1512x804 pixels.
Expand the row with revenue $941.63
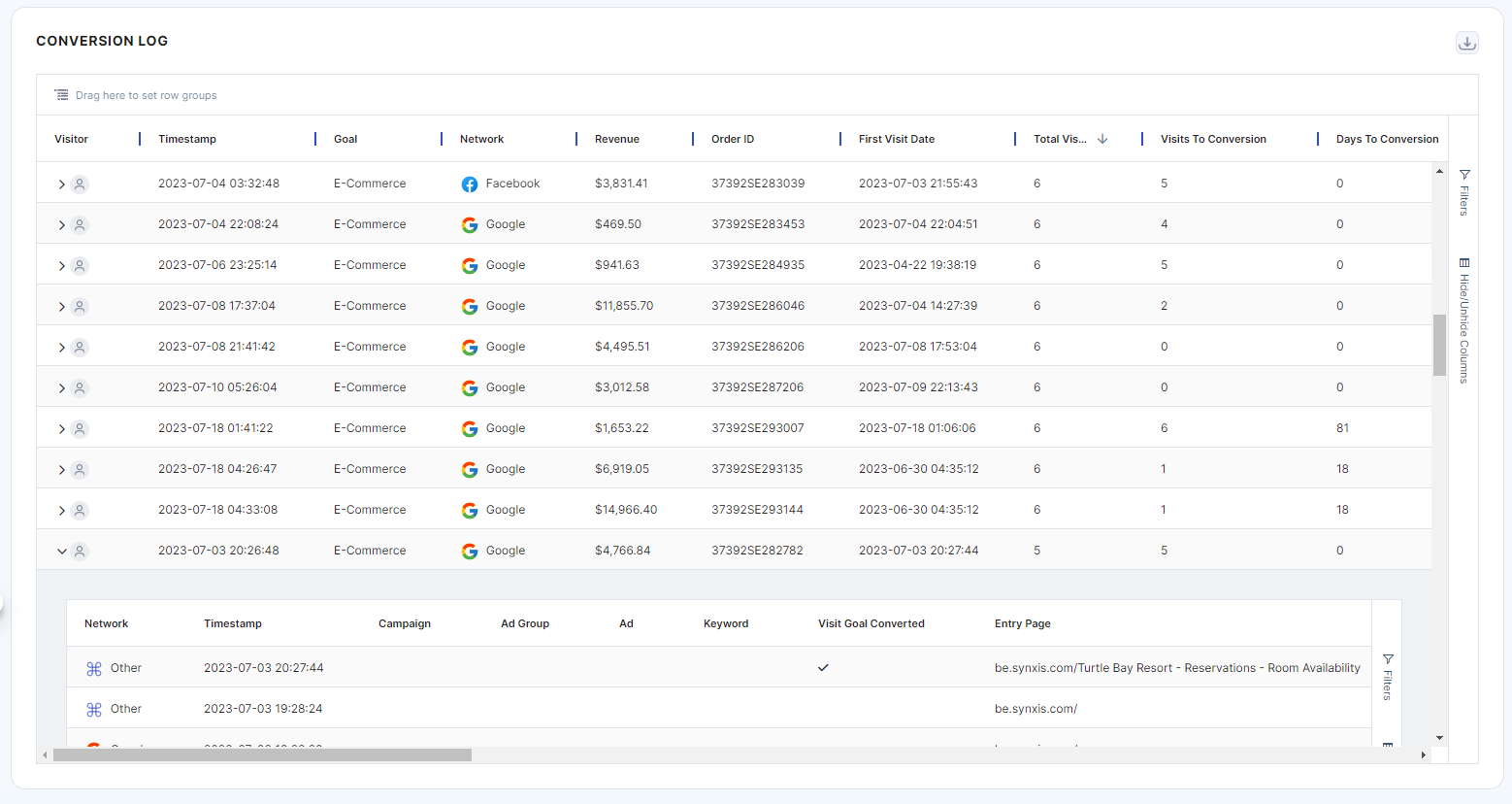coord(61,266)
